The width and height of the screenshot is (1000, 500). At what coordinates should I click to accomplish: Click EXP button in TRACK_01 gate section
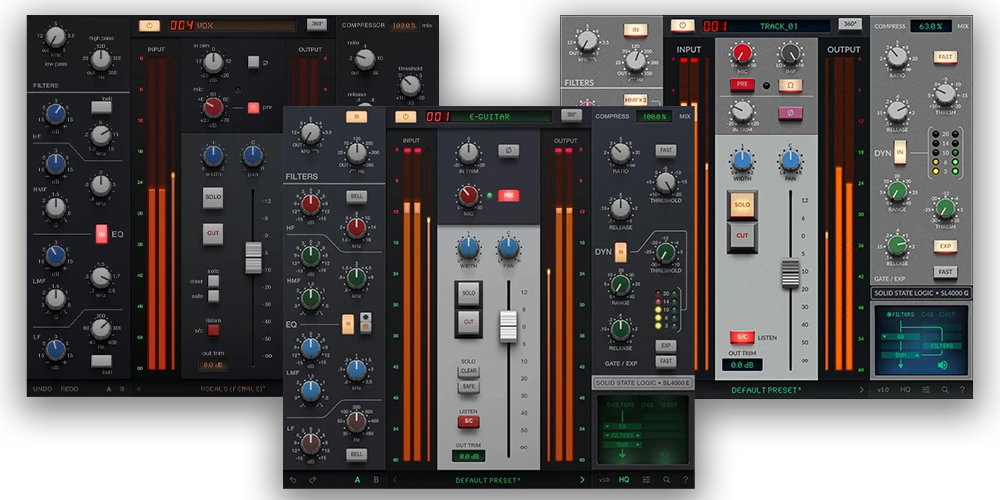point(945,246)
